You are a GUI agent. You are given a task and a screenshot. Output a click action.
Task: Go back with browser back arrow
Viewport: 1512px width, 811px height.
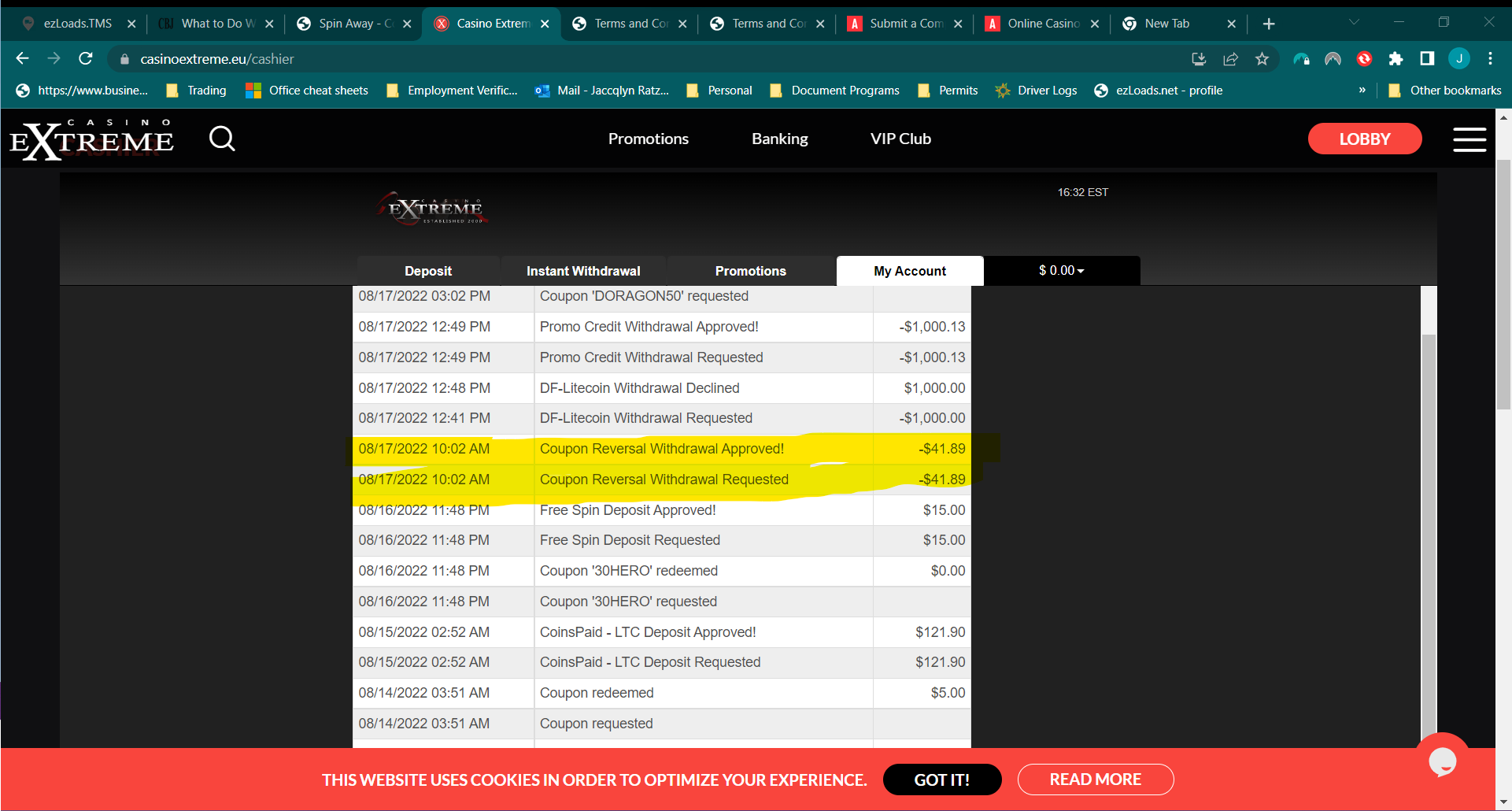[22, 58]
